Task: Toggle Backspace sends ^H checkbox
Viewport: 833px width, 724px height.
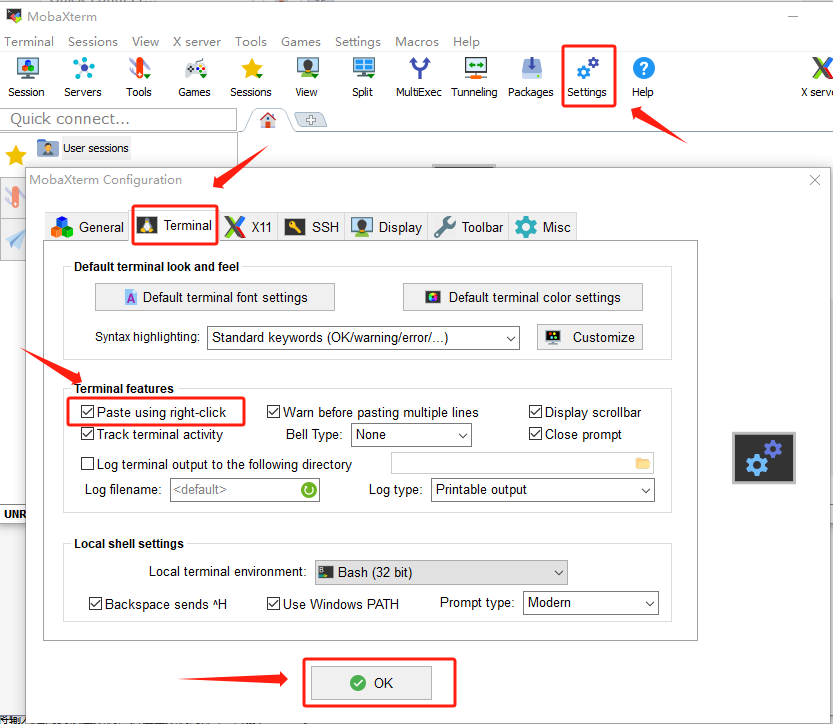Action: click(x=96, y=604)
